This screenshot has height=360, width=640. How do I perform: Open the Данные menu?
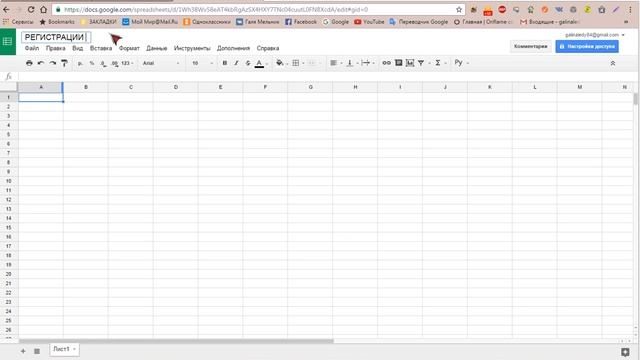click(x=157, y=48)
